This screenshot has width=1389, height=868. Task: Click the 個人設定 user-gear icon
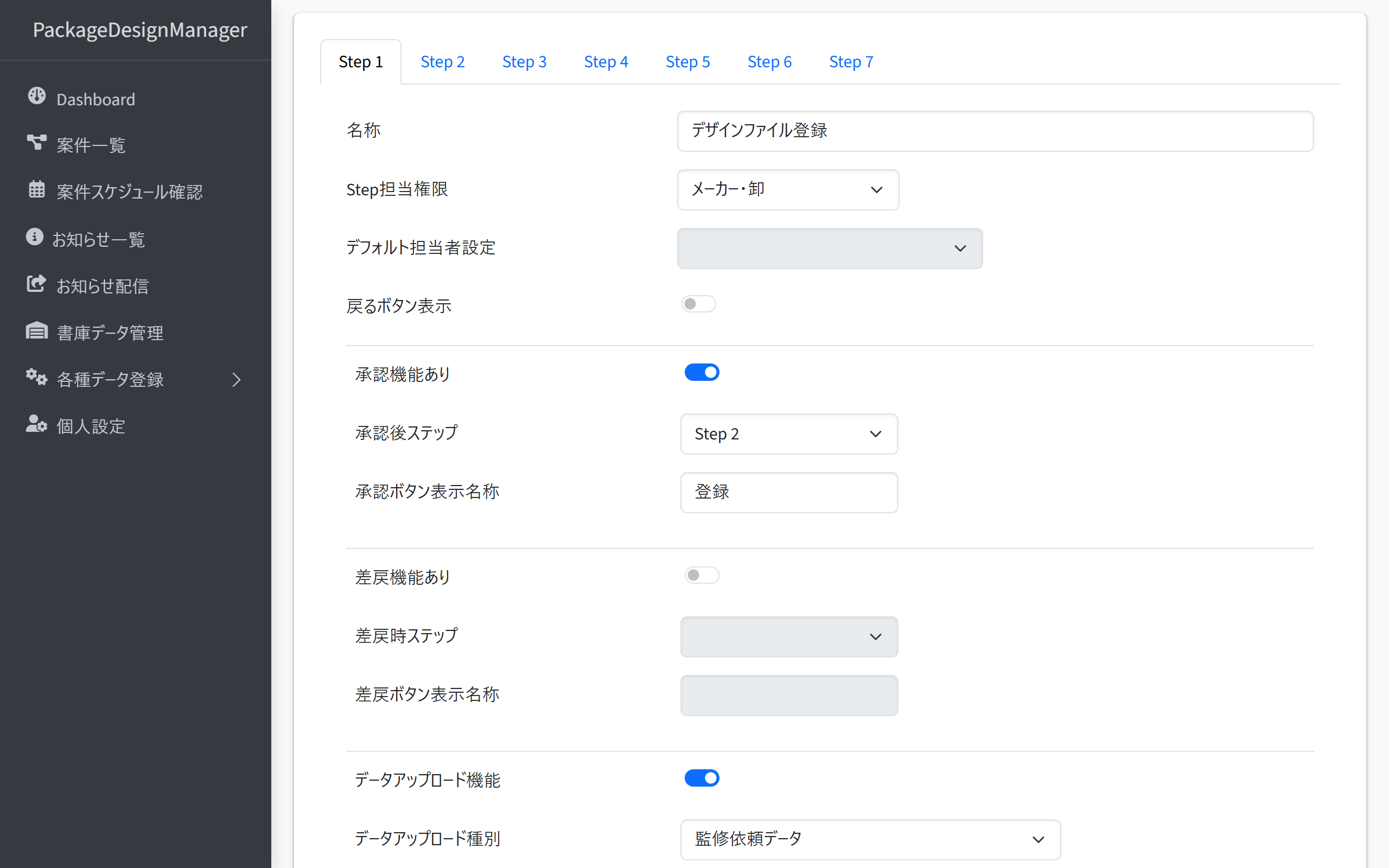pos(37,424)
